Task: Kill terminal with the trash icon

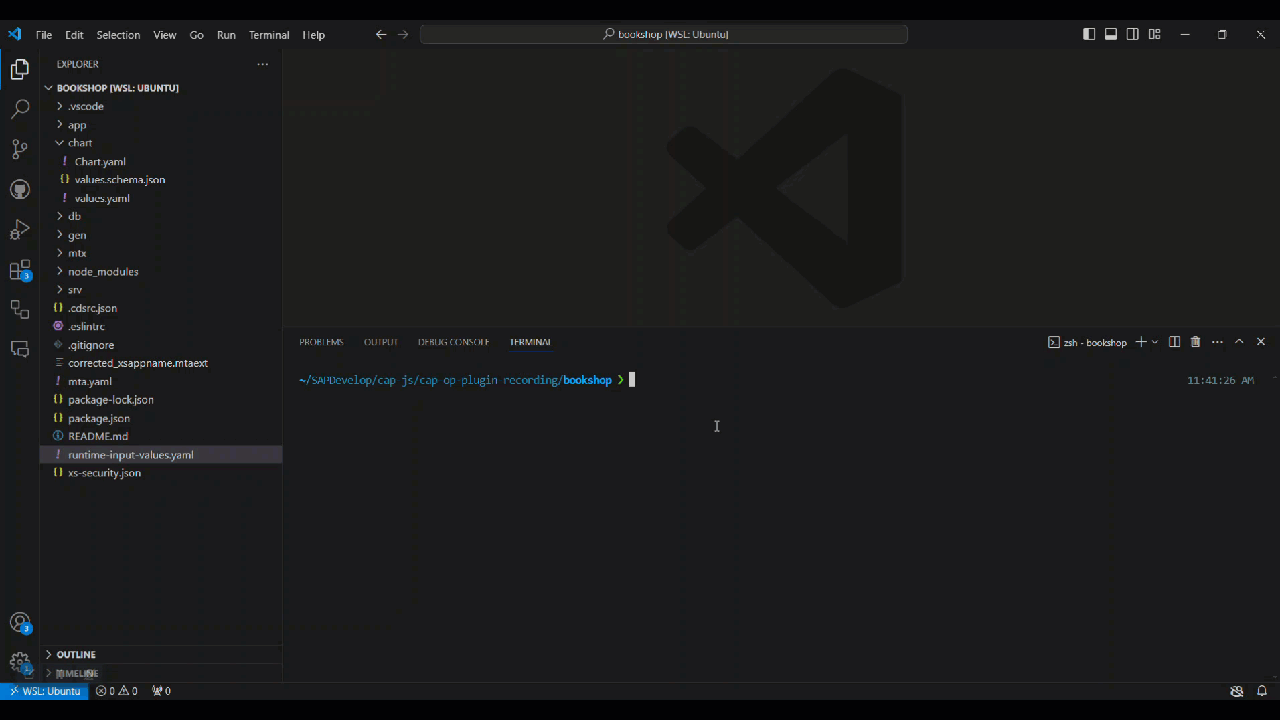Action: pyautogui.click(x=1195, y=342)
